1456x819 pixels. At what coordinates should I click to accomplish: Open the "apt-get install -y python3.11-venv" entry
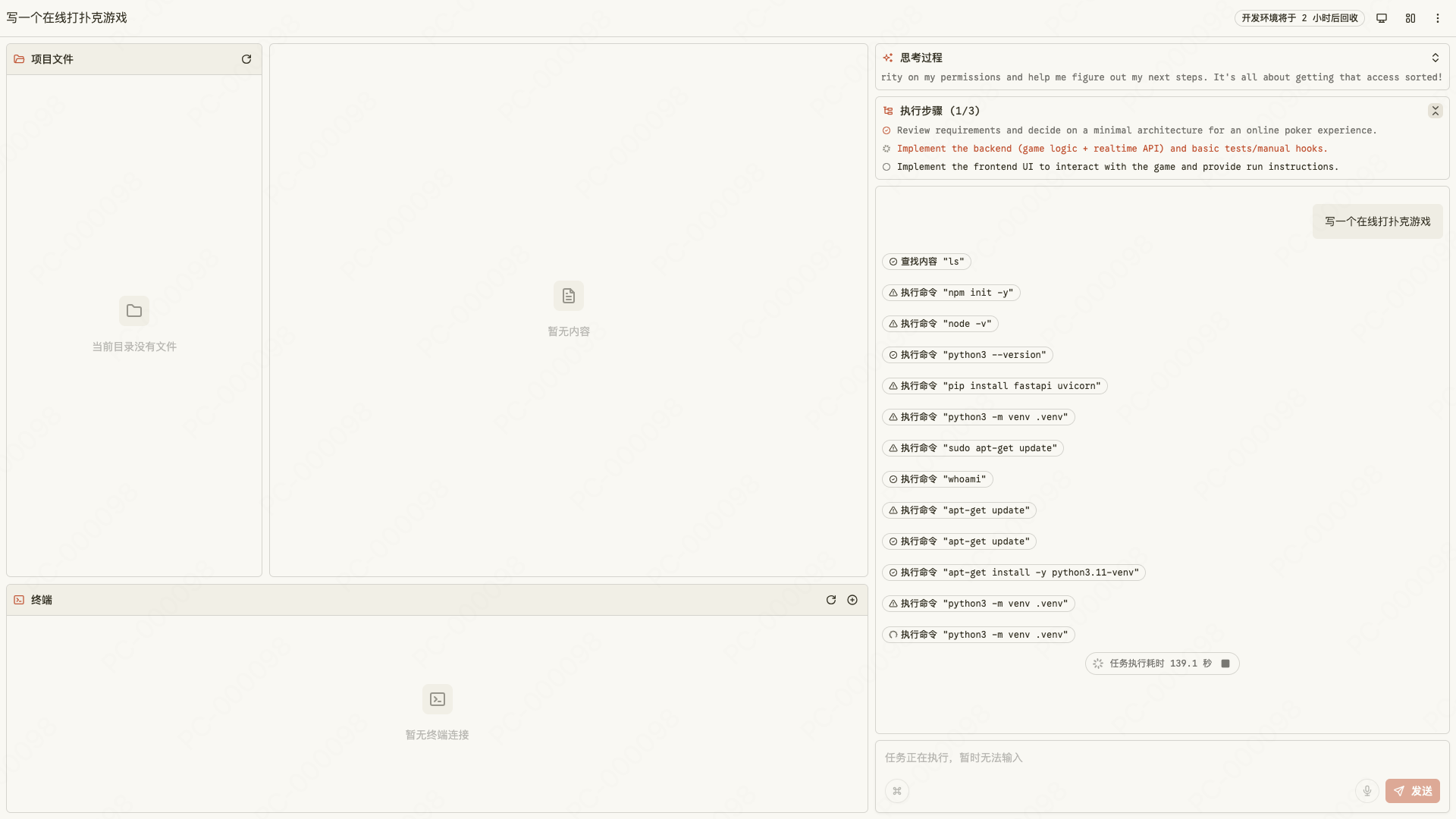point(1013,573)
